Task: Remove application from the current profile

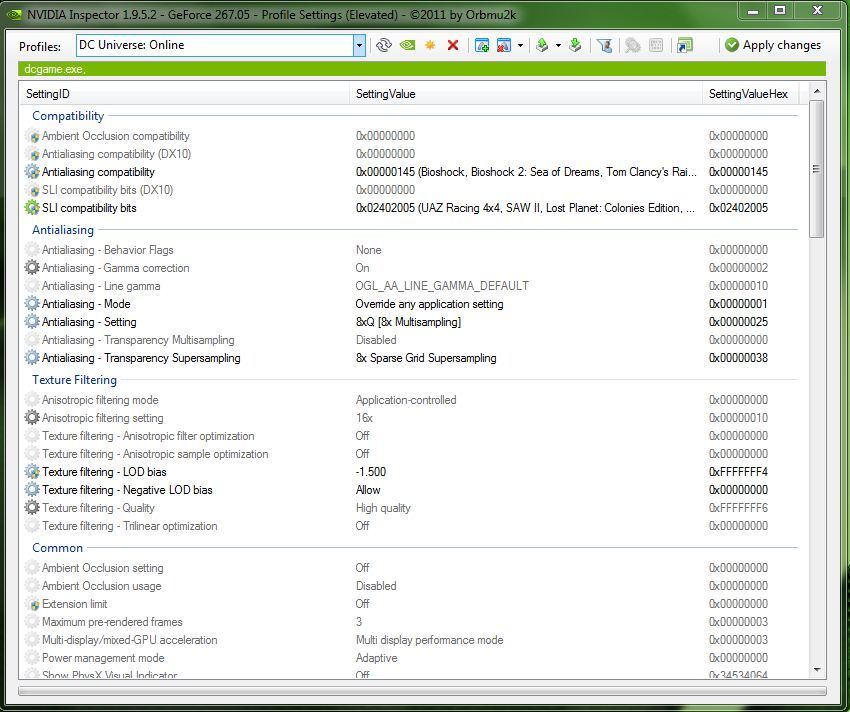Action: (504, 45)
